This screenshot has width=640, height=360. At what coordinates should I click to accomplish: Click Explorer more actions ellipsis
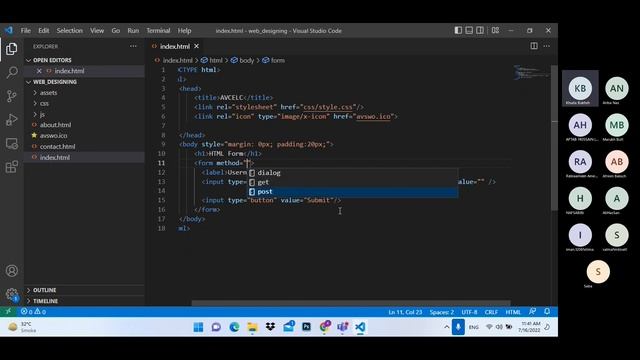pos(133,47)
